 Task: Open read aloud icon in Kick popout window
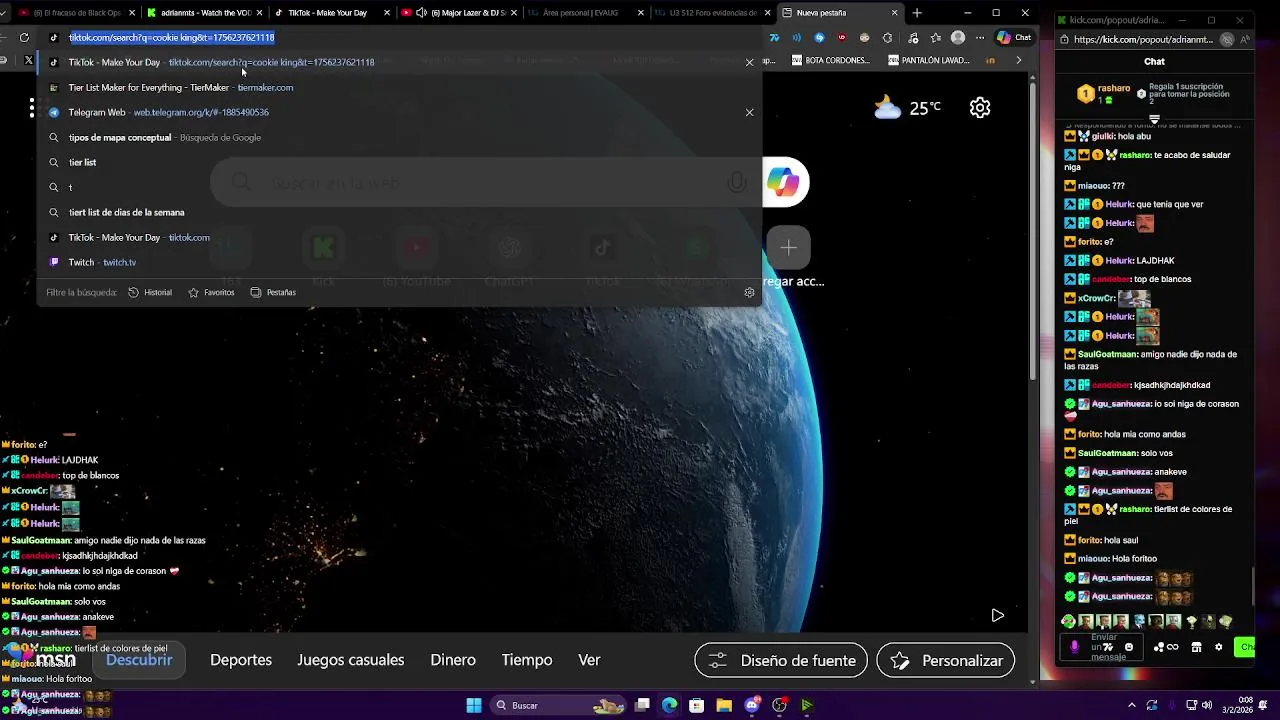click(1245, 40)
